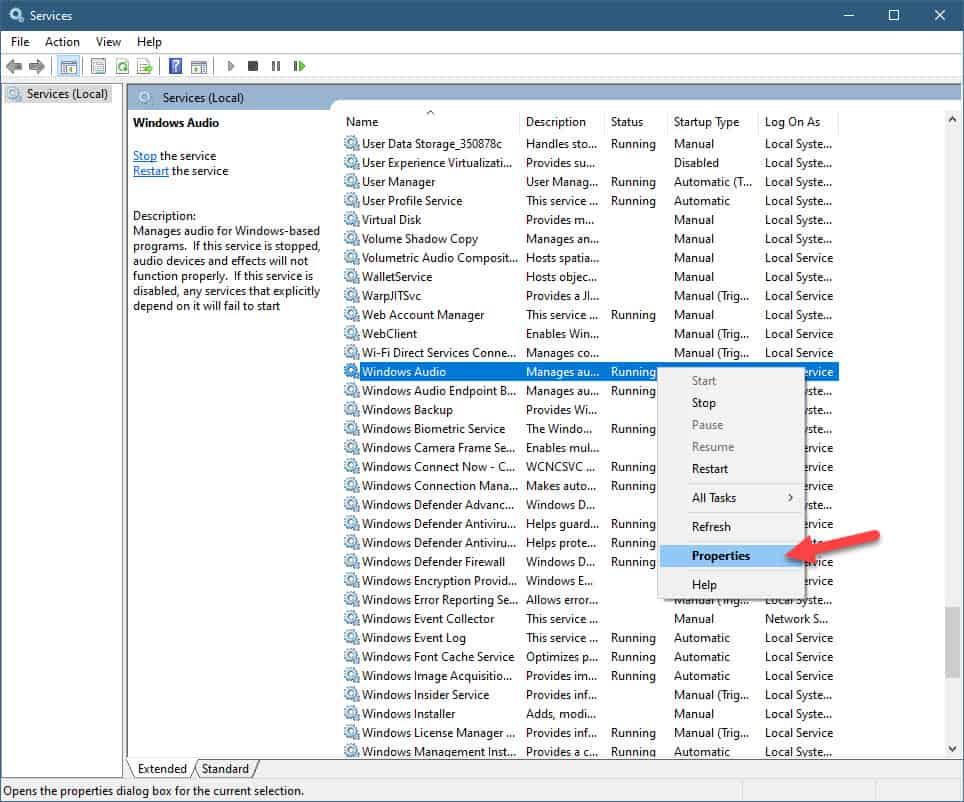Expand the All Tasks submenu
Image resolution: width=964 pixels, height=802 pixels.
[x=732, y=498]
